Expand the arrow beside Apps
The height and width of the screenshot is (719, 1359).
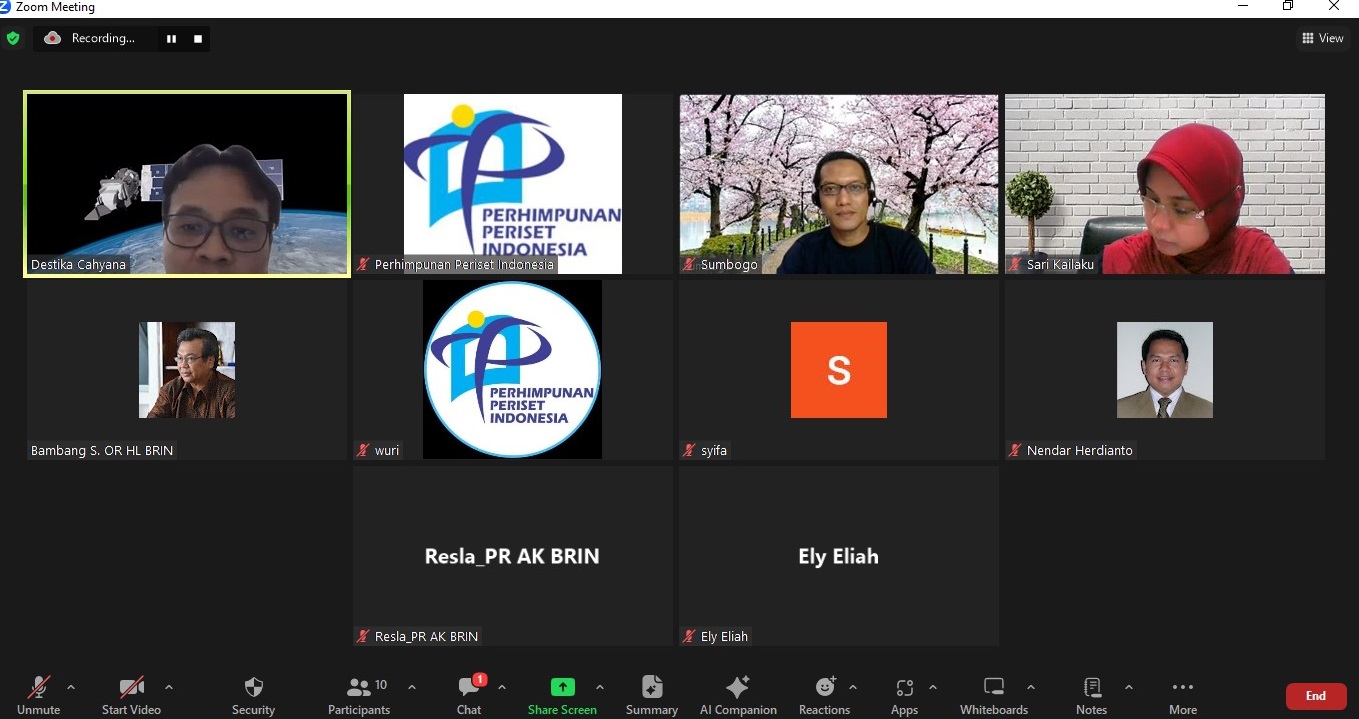(933, 687)
